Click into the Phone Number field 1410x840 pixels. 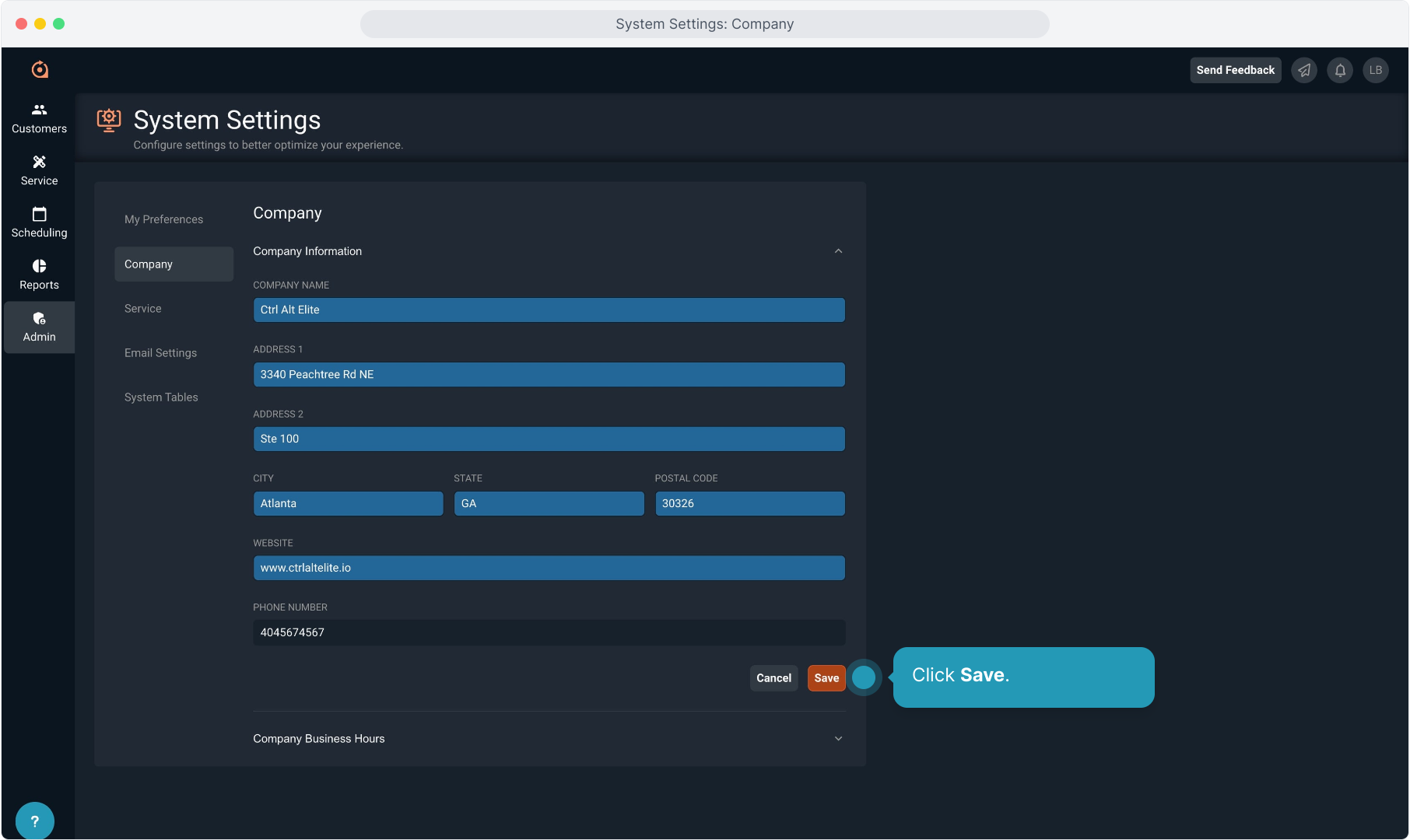click(x=549, y=632)
